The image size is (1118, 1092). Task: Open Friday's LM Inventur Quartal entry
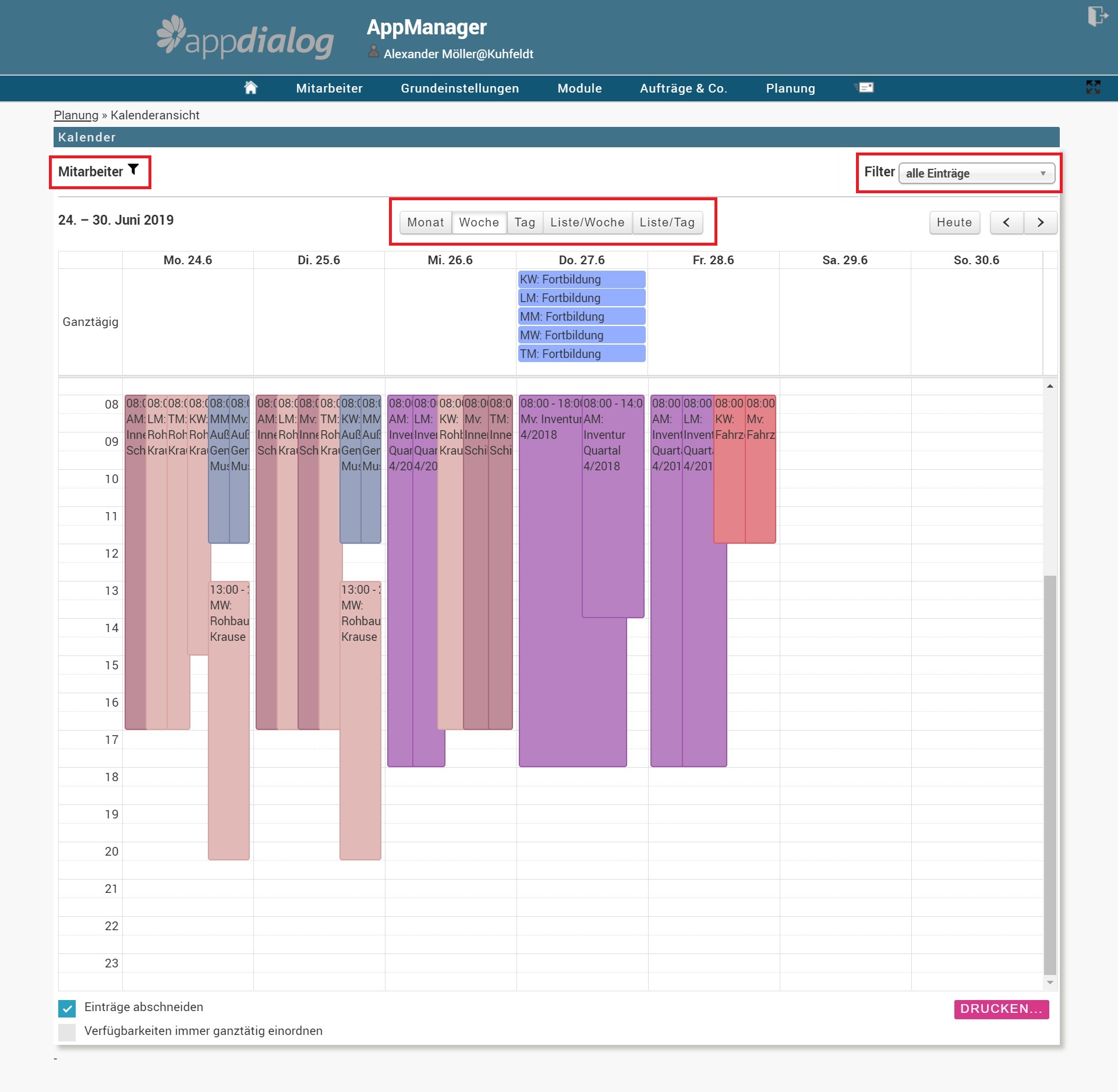click(x=698, y=581)
